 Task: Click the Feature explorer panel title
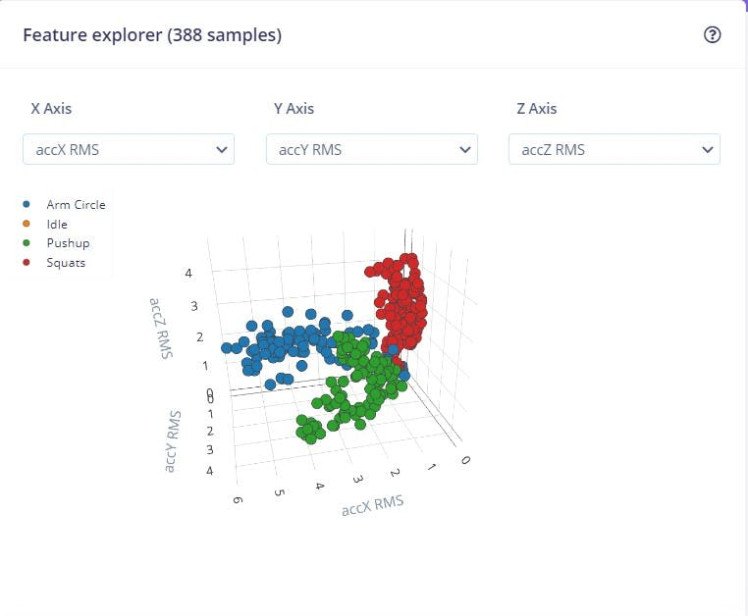coord(152,35)
